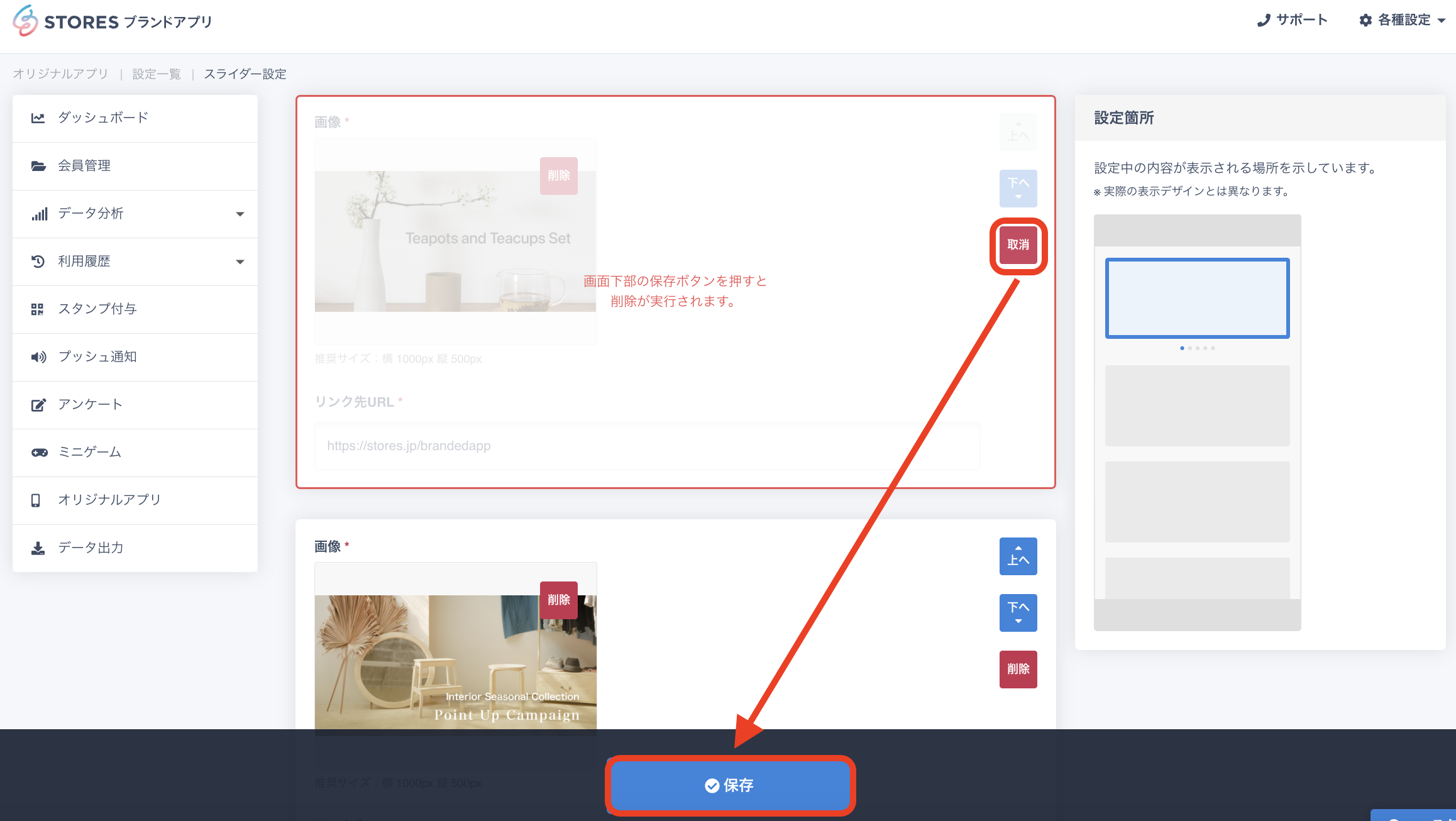Open オリジナルアプリ in the sidebar
The height and width of the screenshot is (821, 1456).
(x=135, y=500)
